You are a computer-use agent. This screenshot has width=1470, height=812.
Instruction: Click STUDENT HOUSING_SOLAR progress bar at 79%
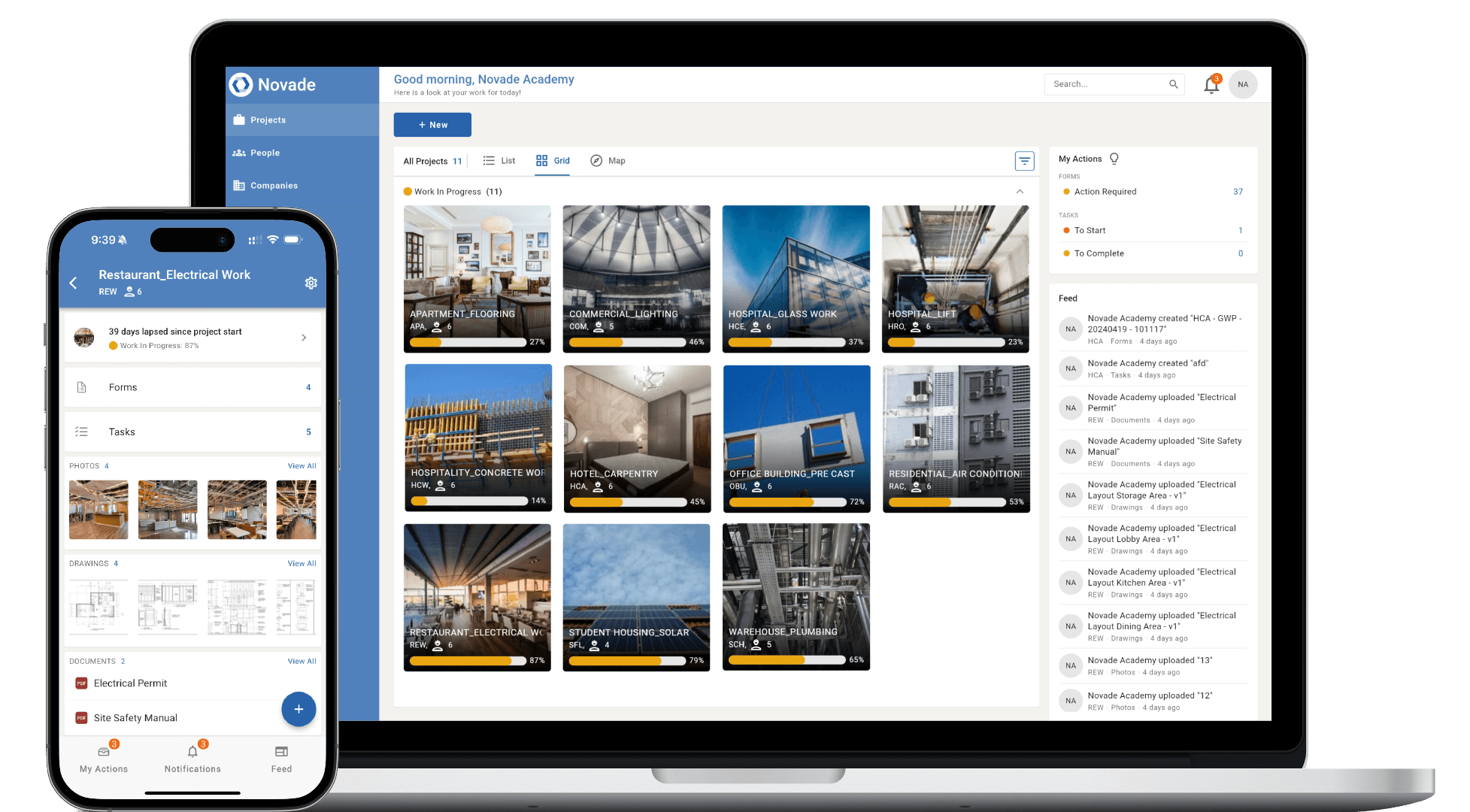[x=627, y=661]
